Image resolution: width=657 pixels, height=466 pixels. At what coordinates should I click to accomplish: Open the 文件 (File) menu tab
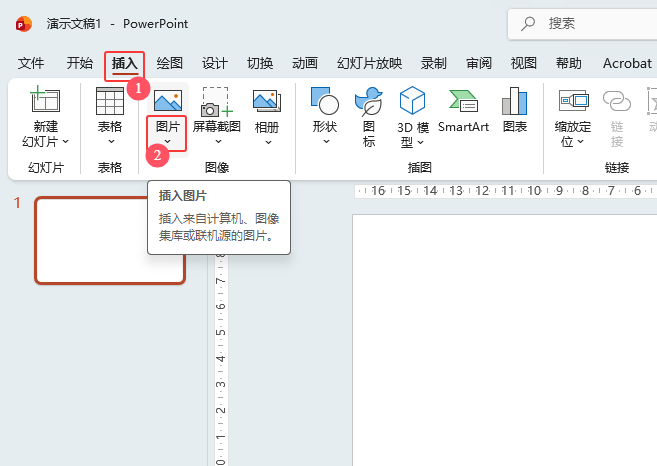31,63
